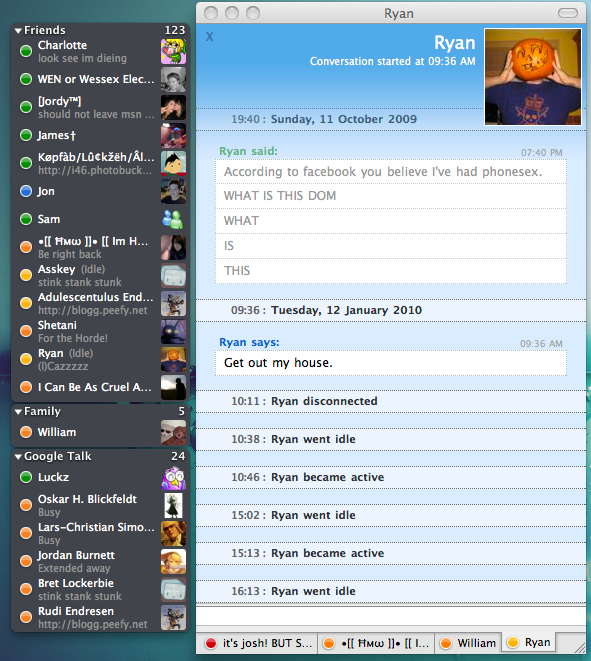This screenshot has height=661, width=591.
Task: Select Lars-Christian Simo... contact
Action: coord(100,533)
